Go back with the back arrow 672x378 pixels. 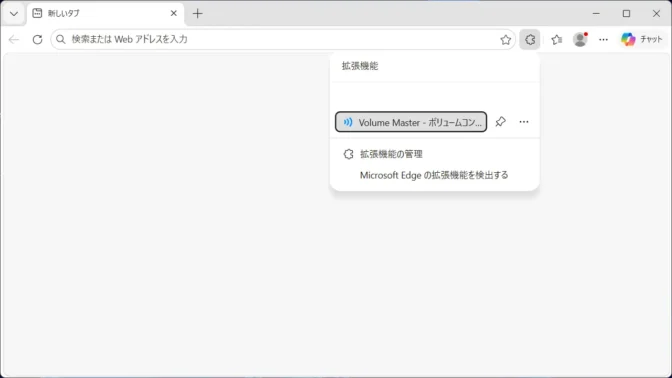point(14,39)
